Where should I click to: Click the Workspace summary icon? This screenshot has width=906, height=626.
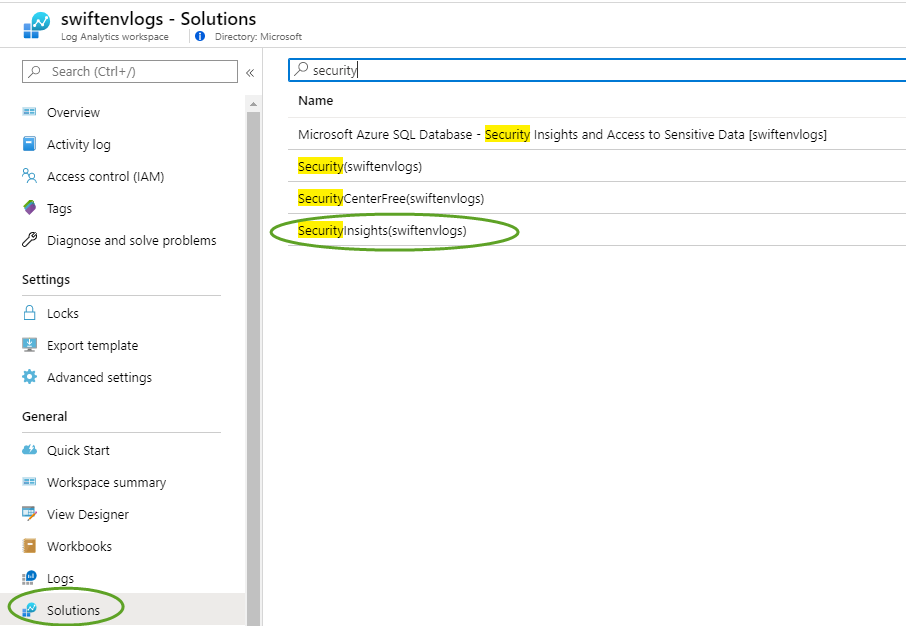pyautogui.click(x=29, y=481)
